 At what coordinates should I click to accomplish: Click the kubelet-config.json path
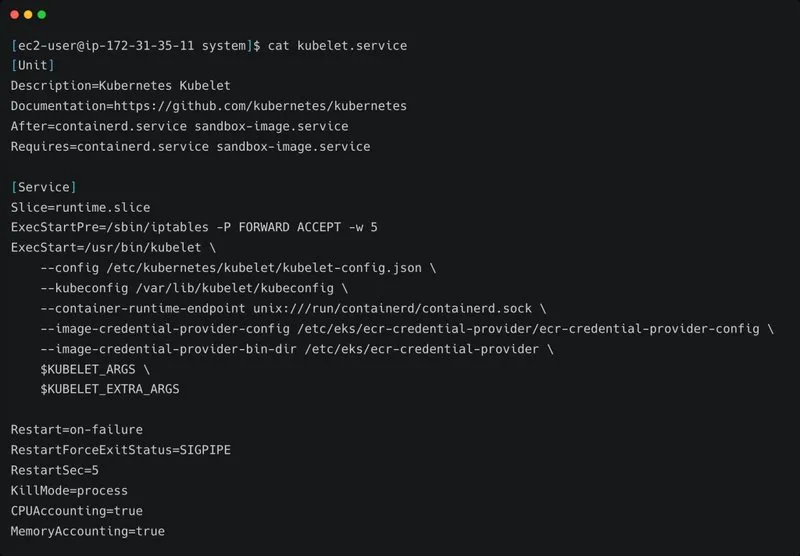264,268
